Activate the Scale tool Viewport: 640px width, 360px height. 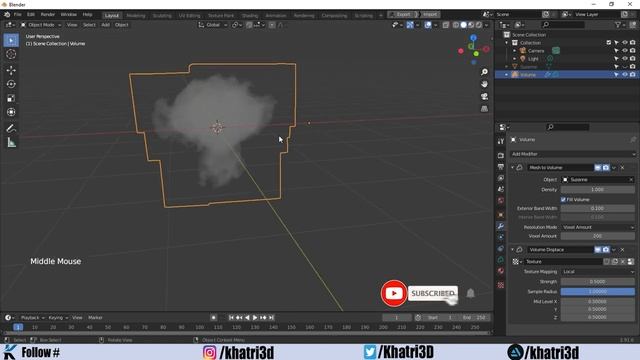pos(11,98)
